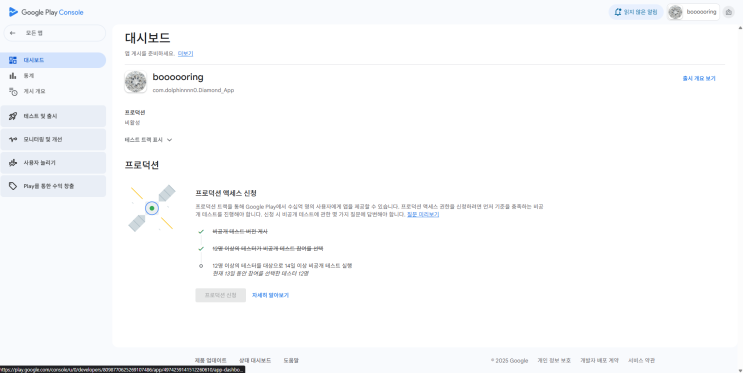Open 개인 정보 보호 footer link
The width and height of the screenshot is (743, 373).
(x=554, y=361)
